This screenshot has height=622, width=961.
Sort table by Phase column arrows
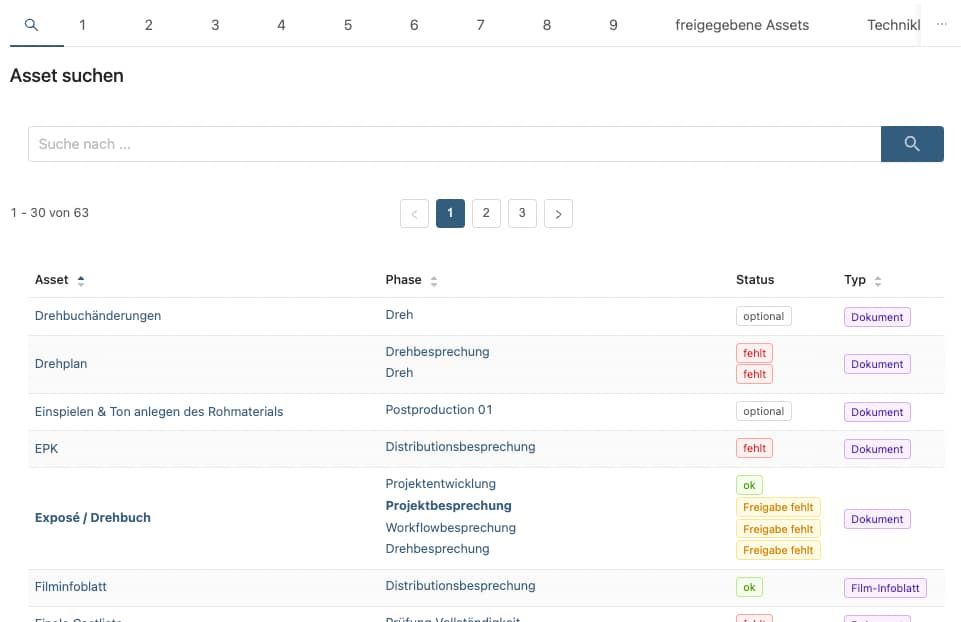[x=434, y=281]
